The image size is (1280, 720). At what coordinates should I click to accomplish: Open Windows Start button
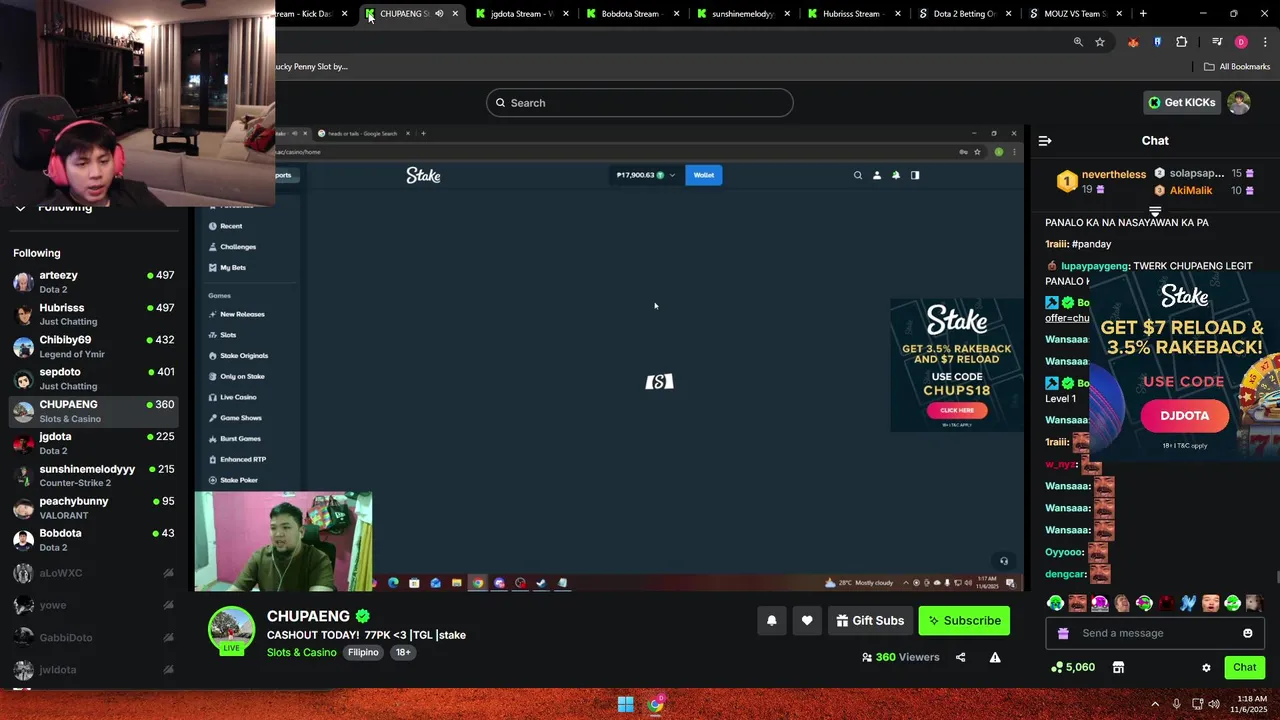[x=625, y=705]
